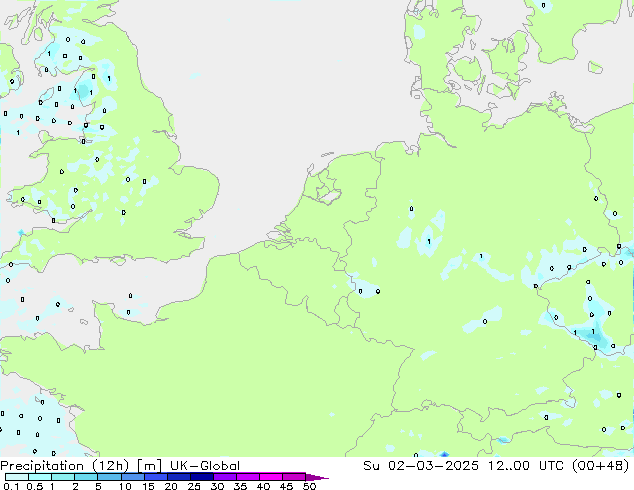Click the 15–20 legend color swatch
This screenshot has height=490, width=634.
tap(155, 477)
